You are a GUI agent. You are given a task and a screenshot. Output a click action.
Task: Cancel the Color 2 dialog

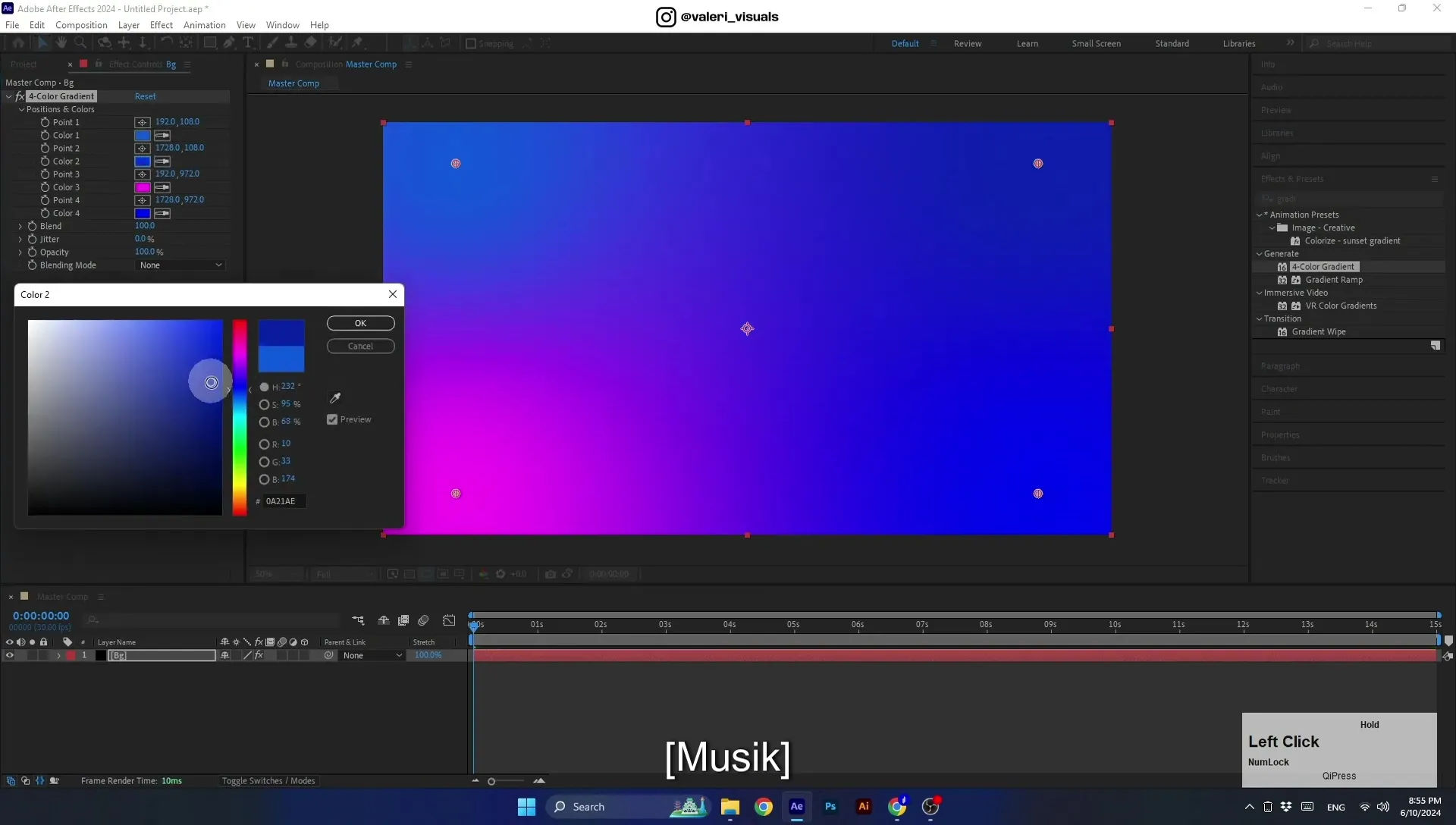[361, 347]
